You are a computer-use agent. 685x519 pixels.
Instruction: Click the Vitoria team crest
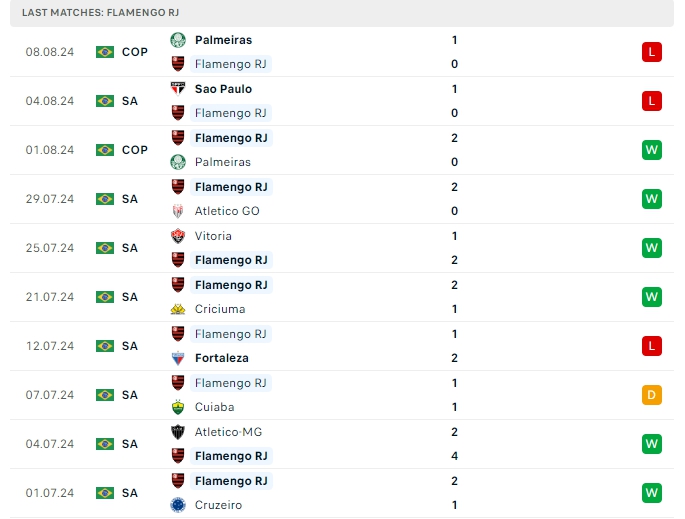point(178,236)
